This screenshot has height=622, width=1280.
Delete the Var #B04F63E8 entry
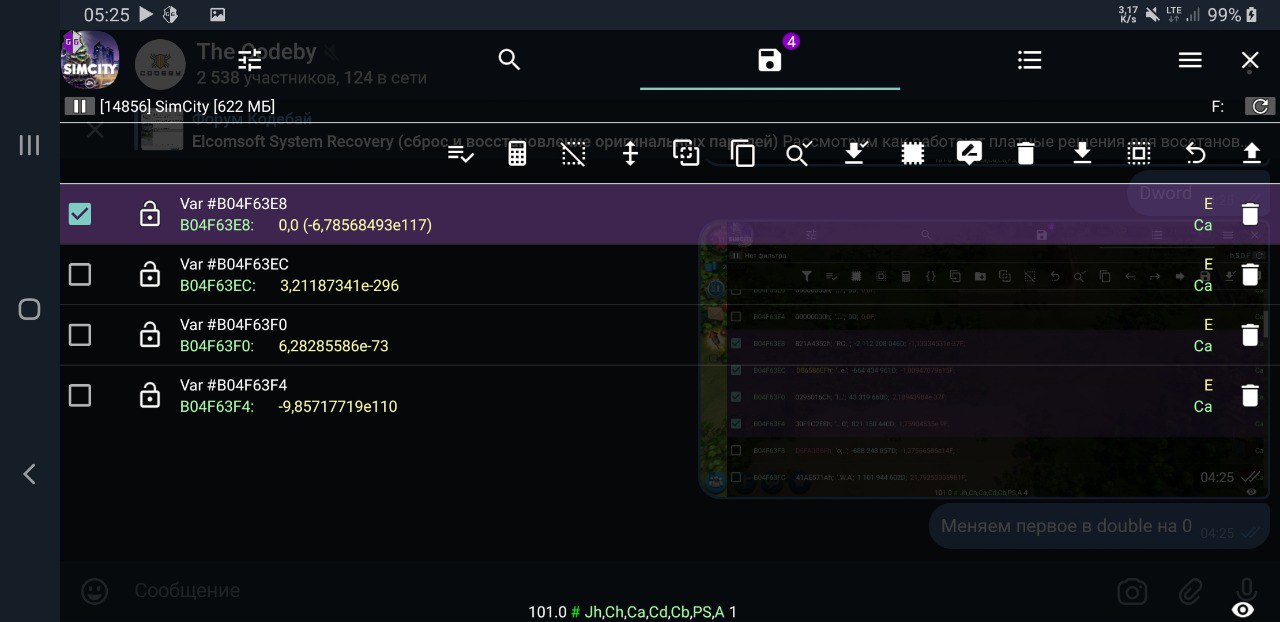tap(1250, 214)
